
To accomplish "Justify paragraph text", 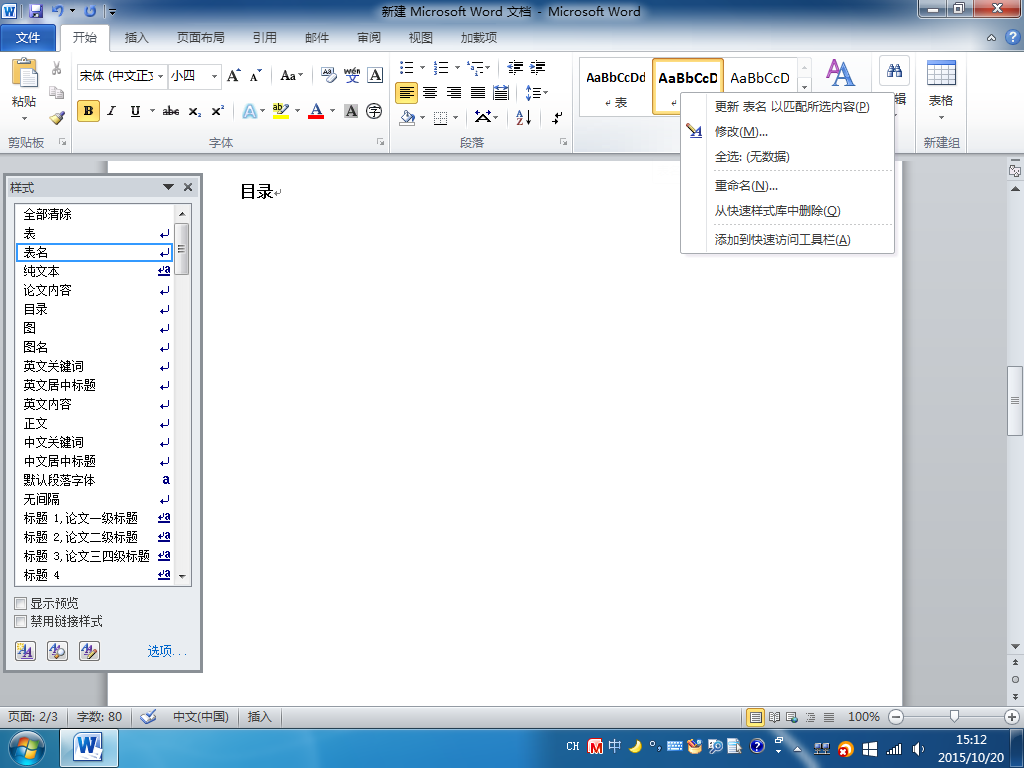I will click(477, 93).
